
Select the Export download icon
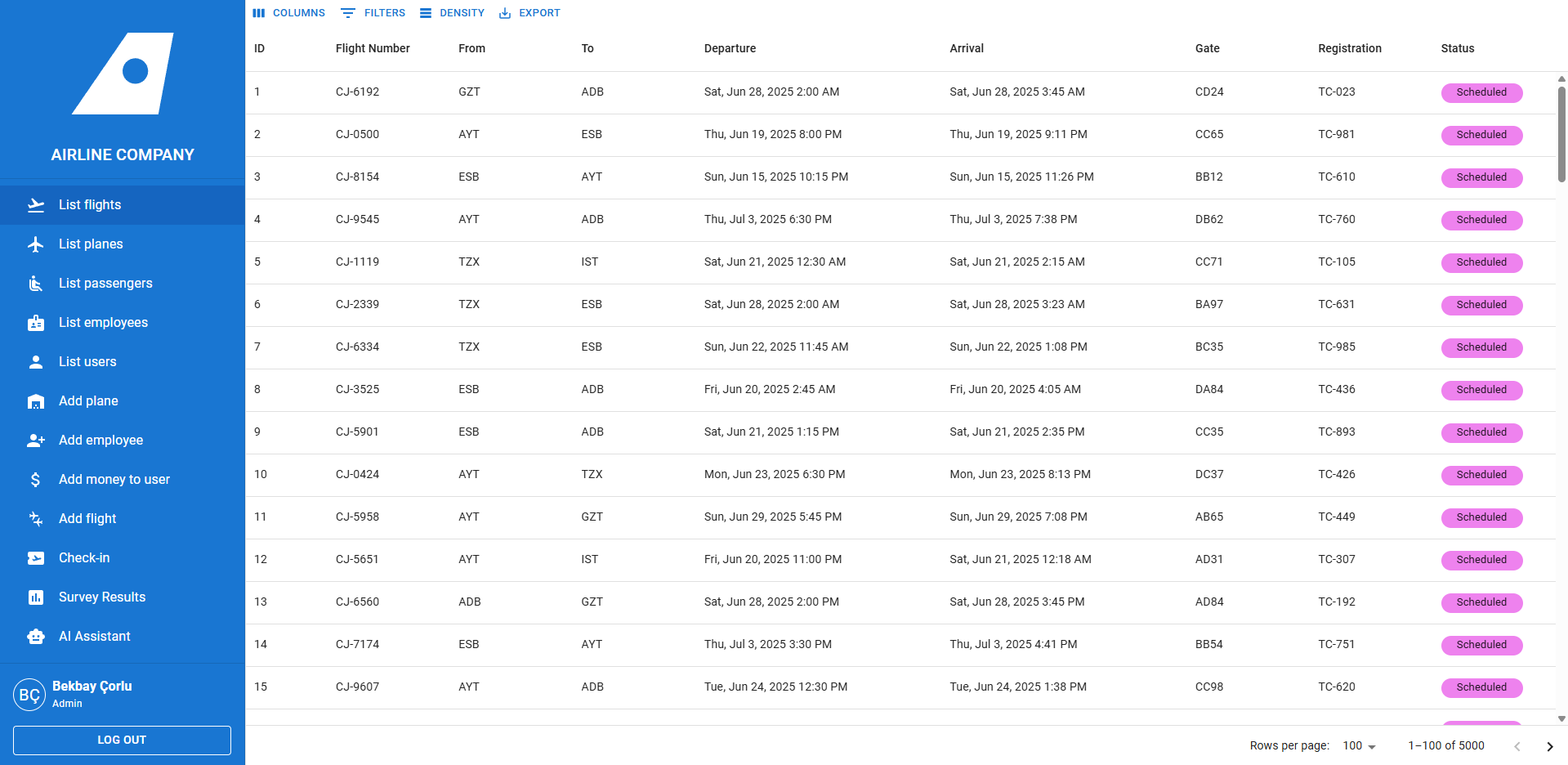[x=507, y=12]
